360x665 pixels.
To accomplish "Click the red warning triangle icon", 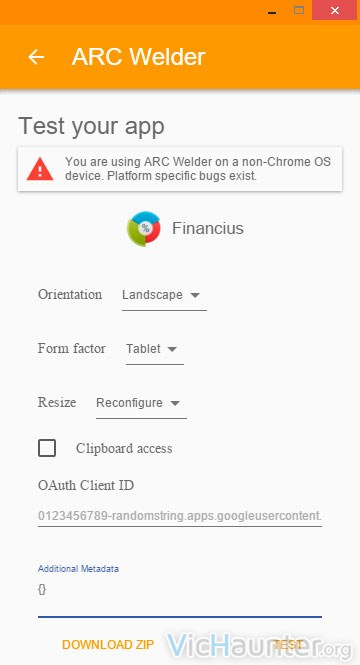I will point(40,169).
